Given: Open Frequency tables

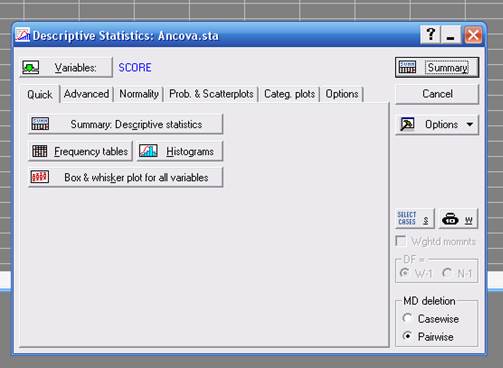Looking at the screenshot, I should click(80, 151).
